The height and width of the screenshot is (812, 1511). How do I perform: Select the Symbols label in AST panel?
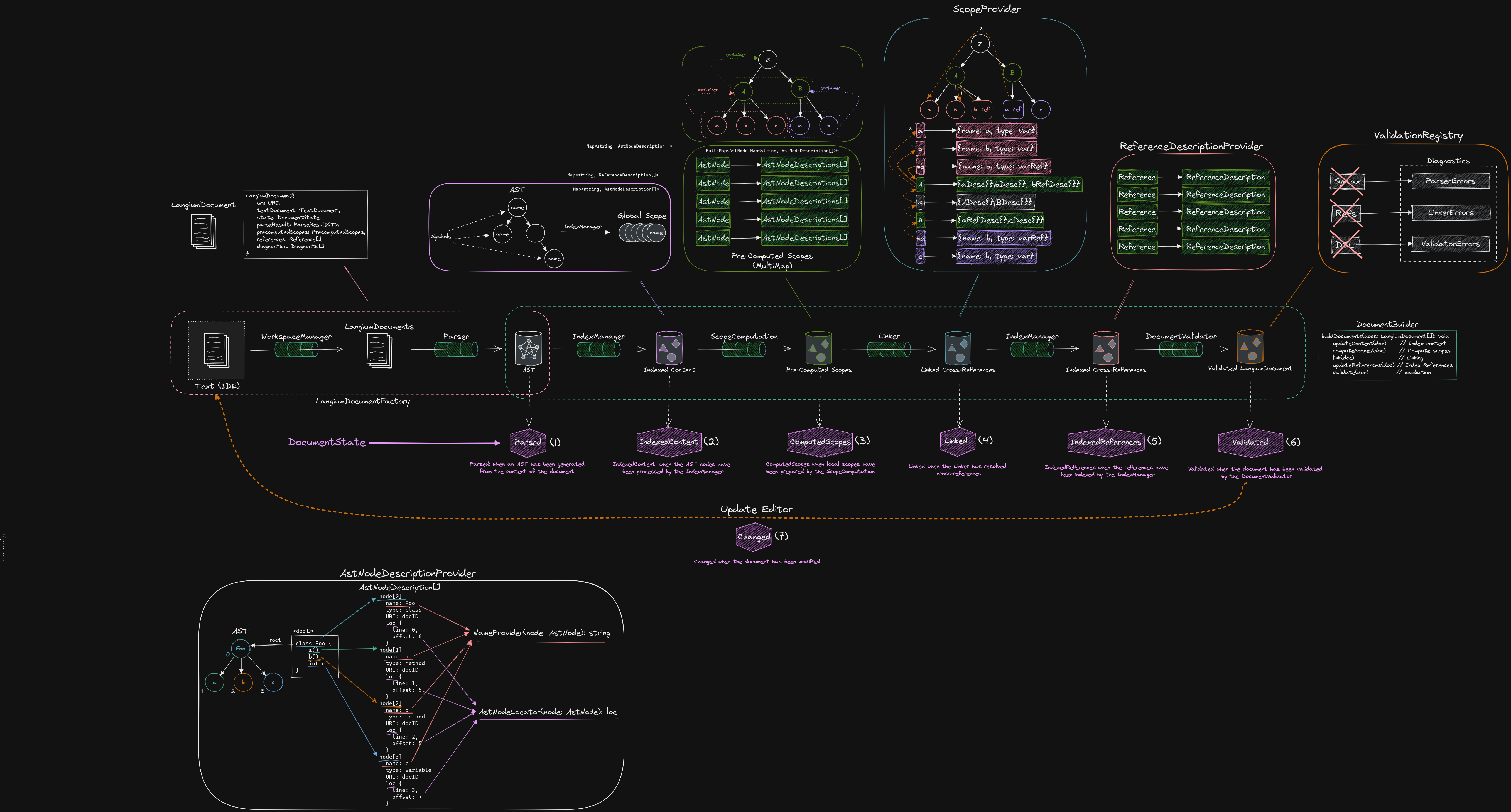pyautogui.click(x=441, y=236)
